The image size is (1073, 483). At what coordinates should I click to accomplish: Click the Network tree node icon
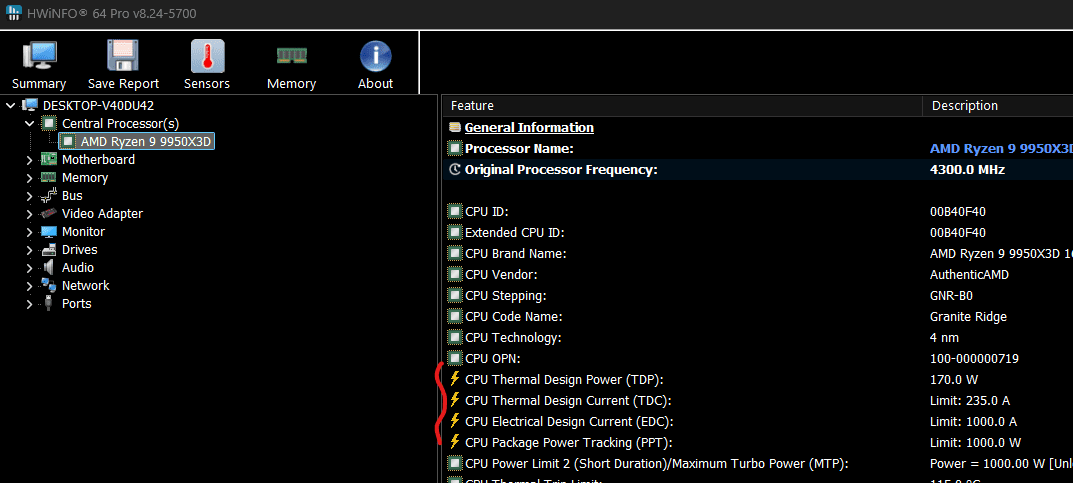point(49,285)
